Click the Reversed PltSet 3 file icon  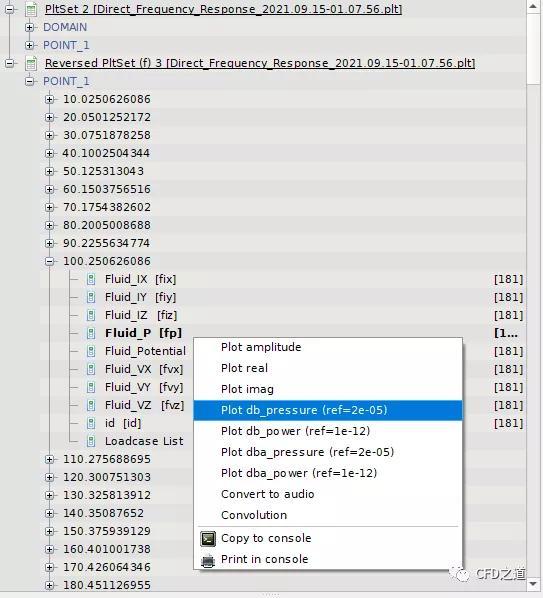pyautogui.click(x=31, y=63)
